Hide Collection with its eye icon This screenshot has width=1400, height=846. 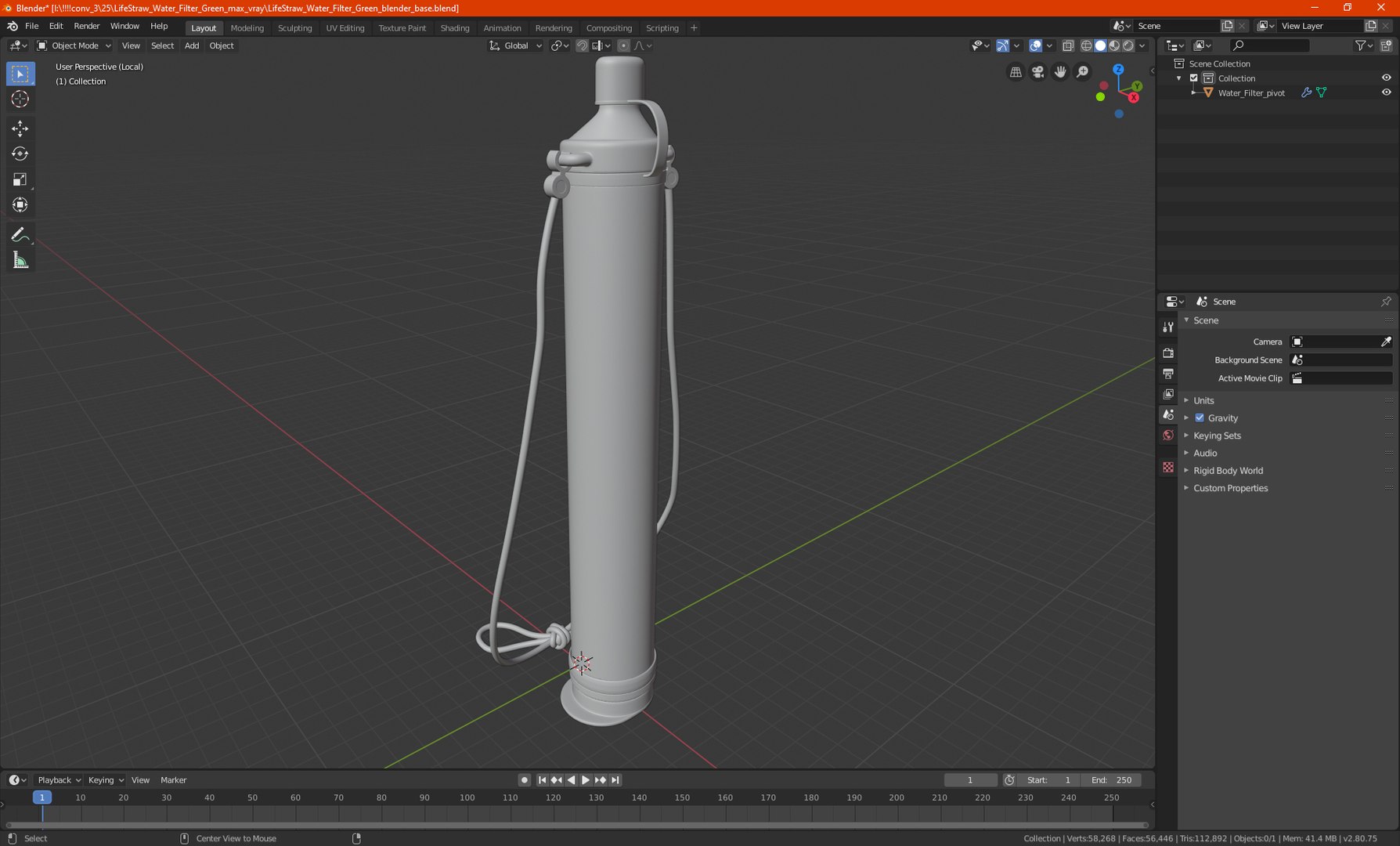(1386, 78)
